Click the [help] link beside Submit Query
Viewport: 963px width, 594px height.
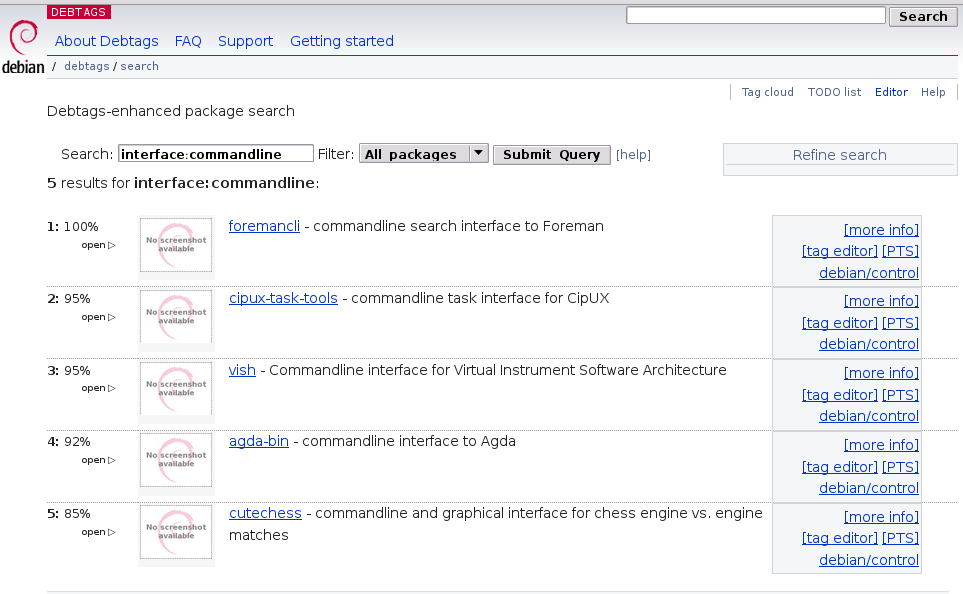coord(633,155)
